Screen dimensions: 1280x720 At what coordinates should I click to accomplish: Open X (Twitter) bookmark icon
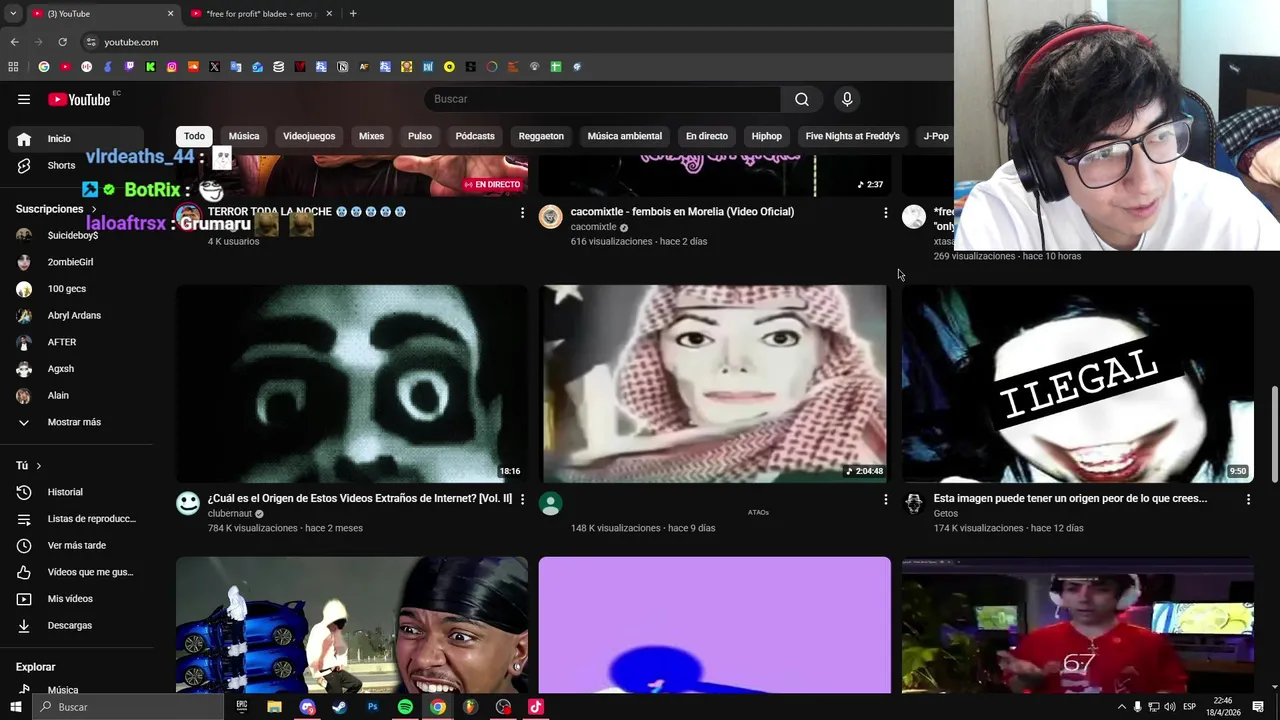[214, 67]
